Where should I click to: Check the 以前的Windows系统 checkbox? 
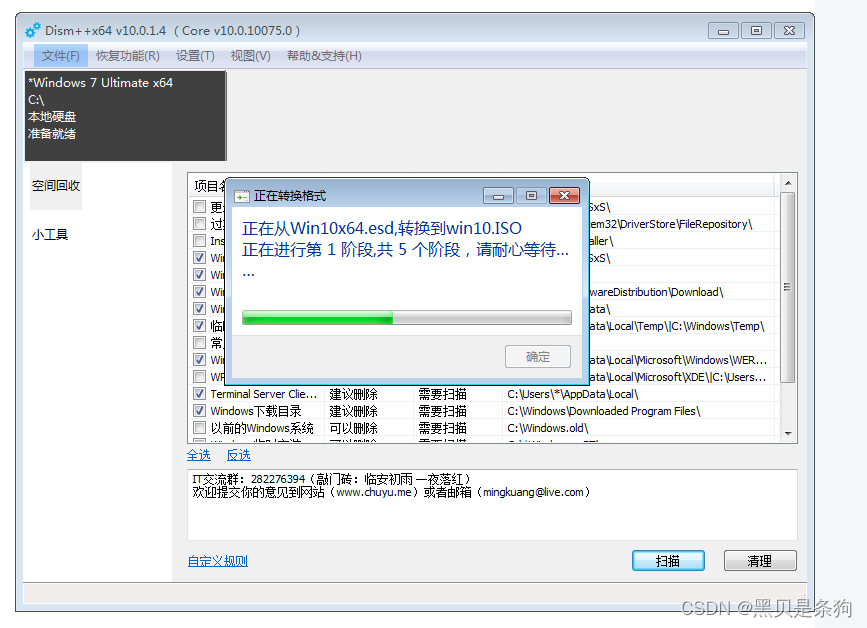tap(200, 428)
